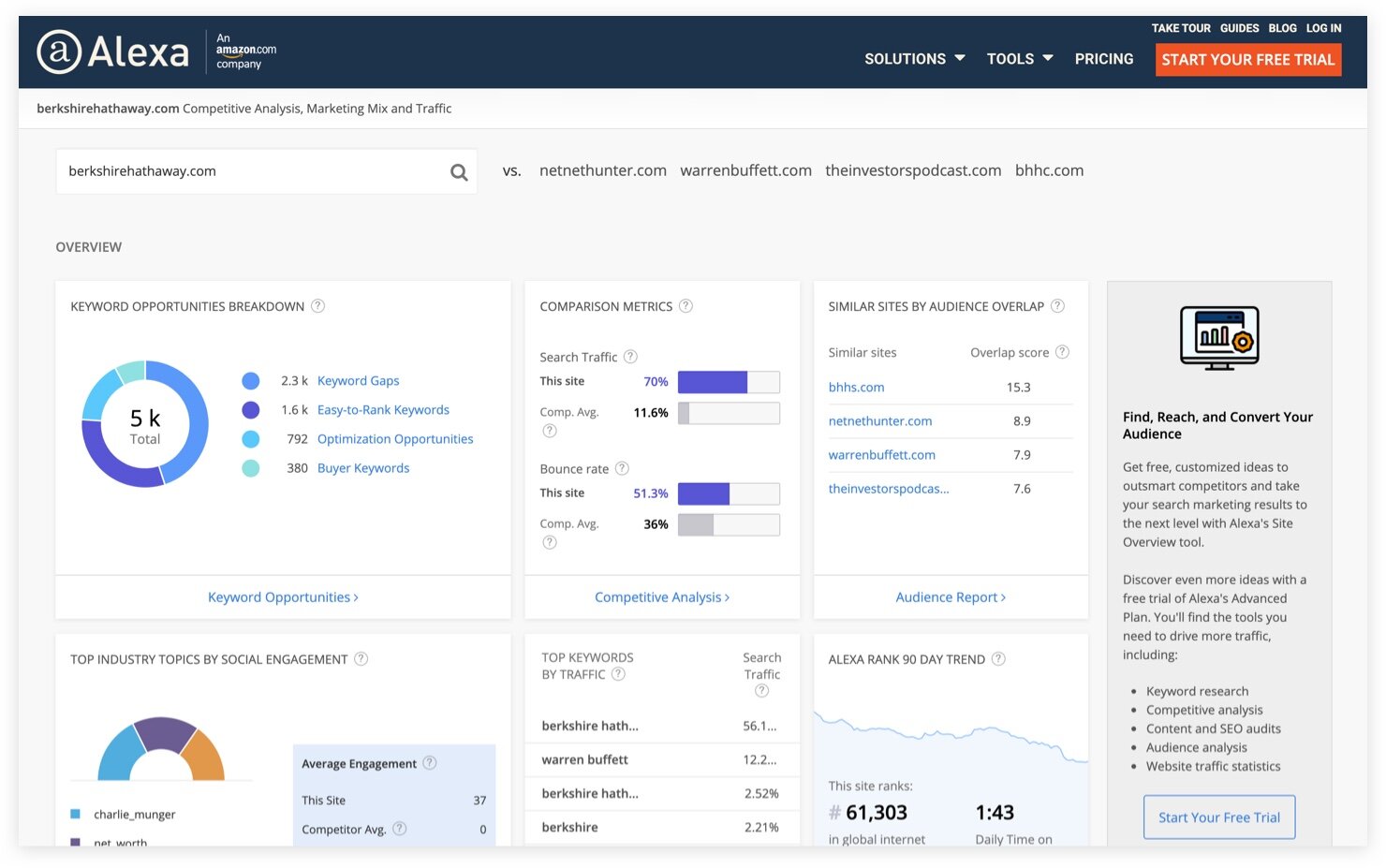Viewport: 1386px width, 868px height.
Task: Open Similar Sites by Audience Overlap help icon
Action: [x=1057, y=306]
